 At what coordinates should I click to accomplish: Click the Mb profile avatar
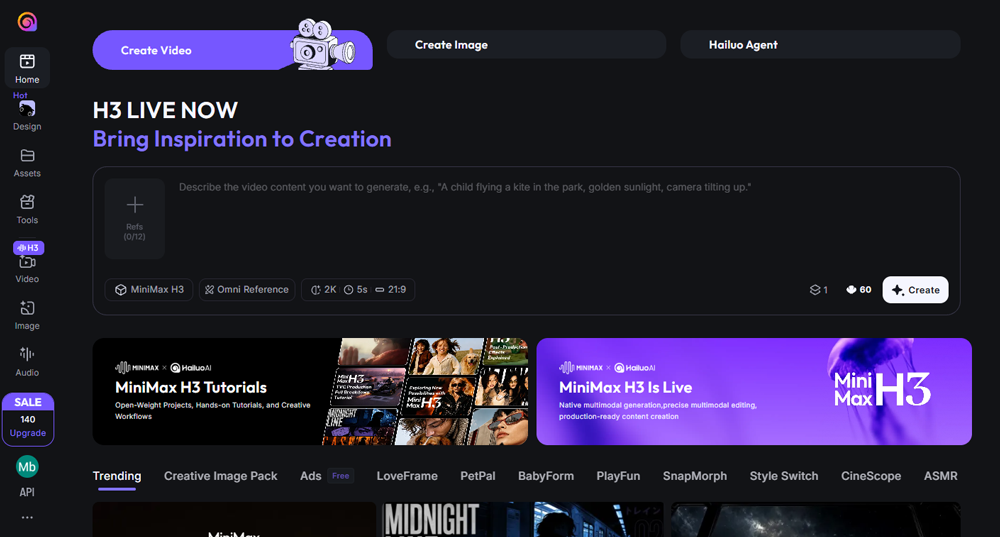[x=27, y=467]
